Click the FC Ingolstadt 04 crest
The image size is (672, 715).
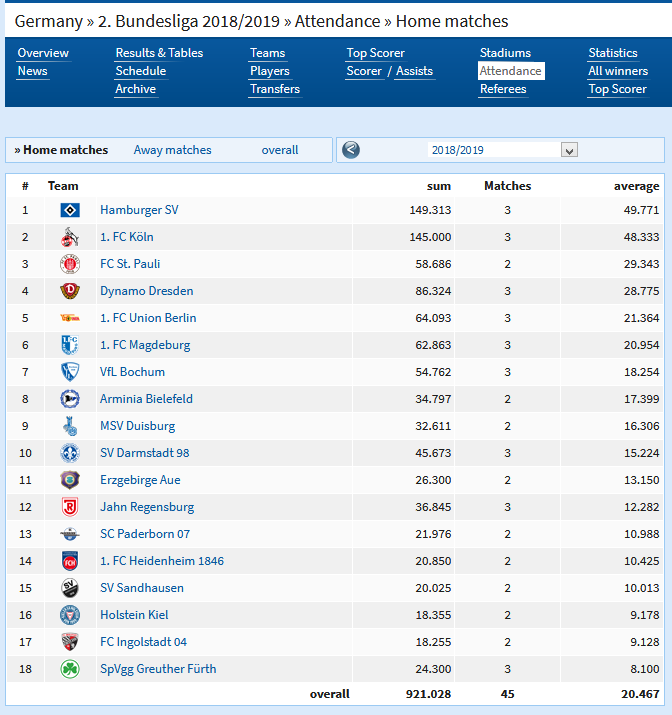70,642
